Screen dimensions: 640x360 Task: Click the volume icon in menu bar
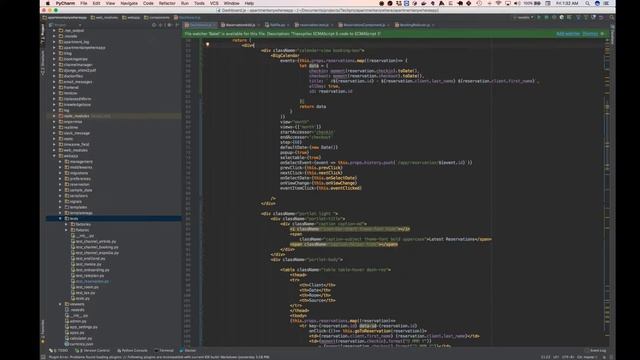pos(517,3)
